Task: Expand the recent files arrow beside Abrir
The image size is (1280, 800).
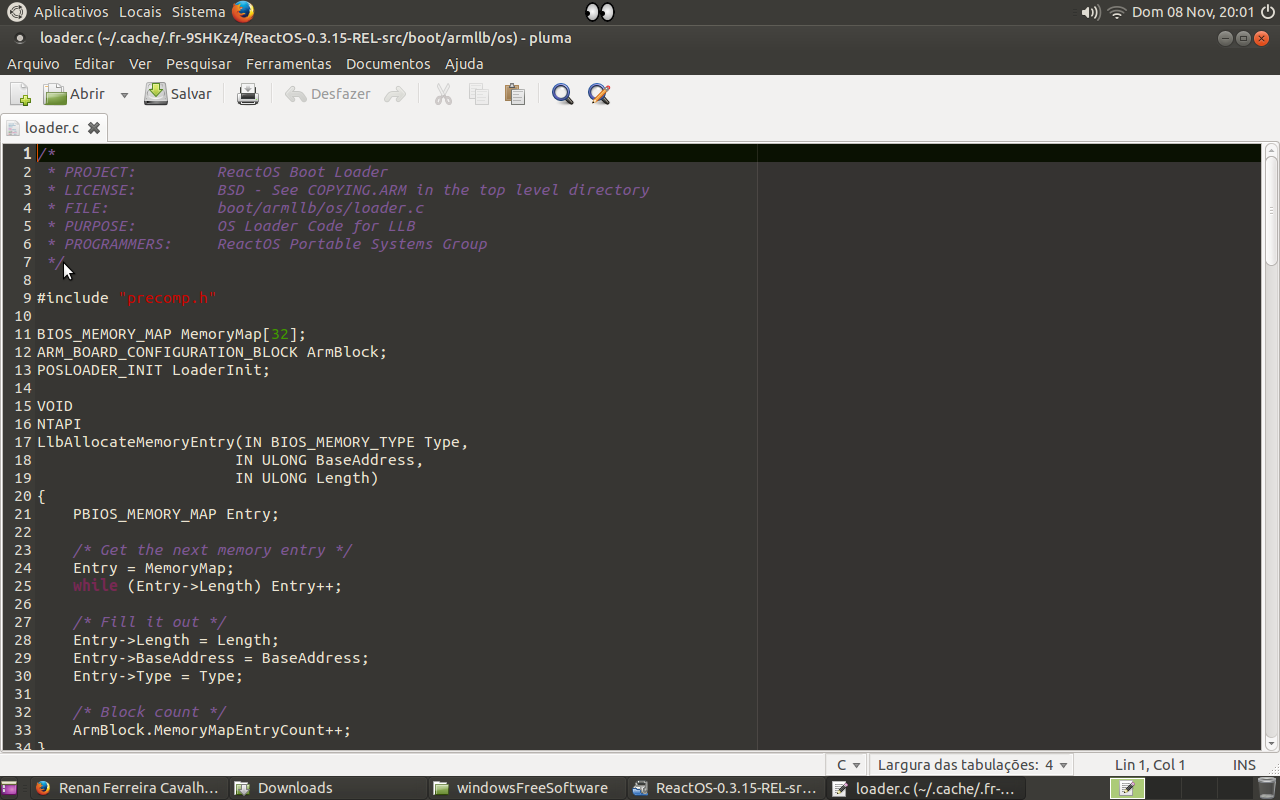Action: (x=124, y=94)
